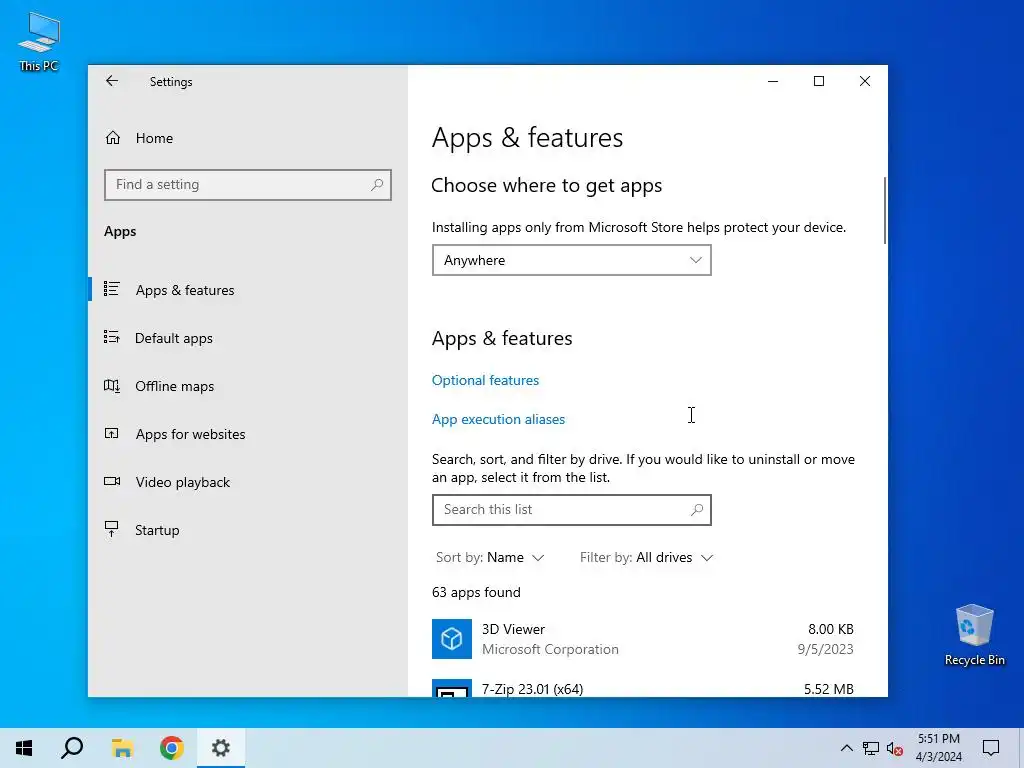Open the taskbar clock and date
1024x768 pixels.
(x=938, y=748)
